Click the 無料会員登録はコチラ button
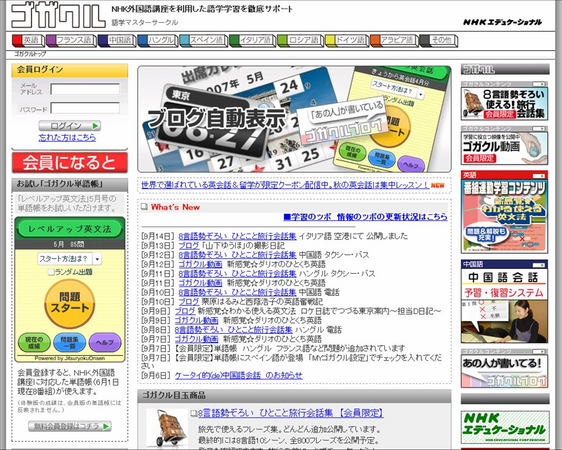Viewport: 562px width, 450px height. 70,426
